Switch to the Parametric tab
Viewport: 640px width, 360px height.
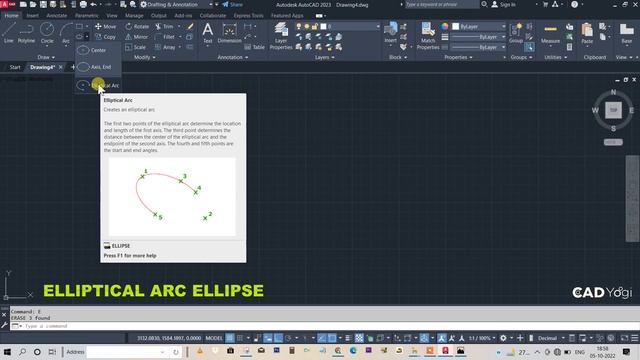pos(87,16)
